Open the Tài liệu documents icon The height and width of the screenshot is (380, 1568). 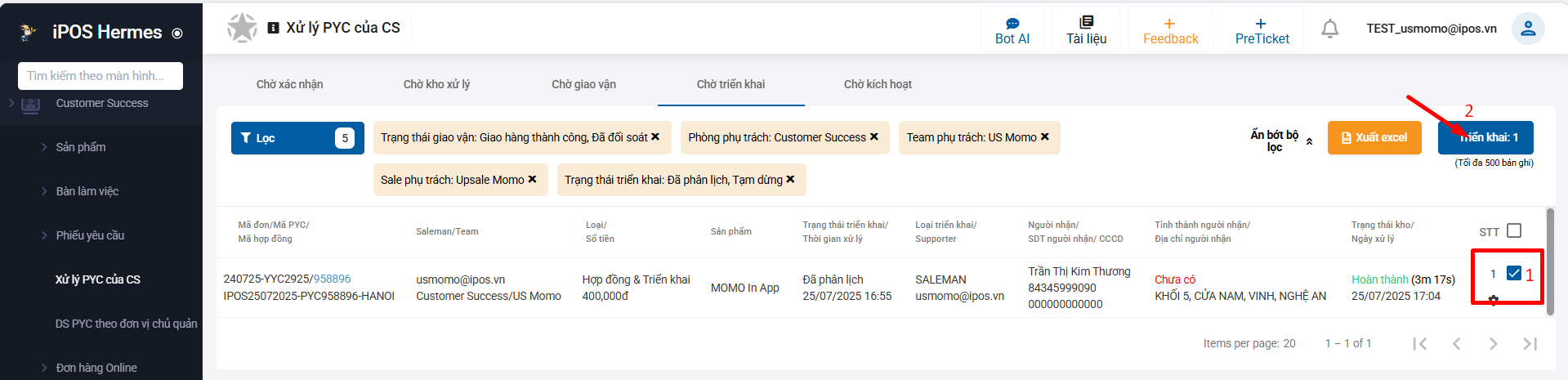(x=1086, y=23)
